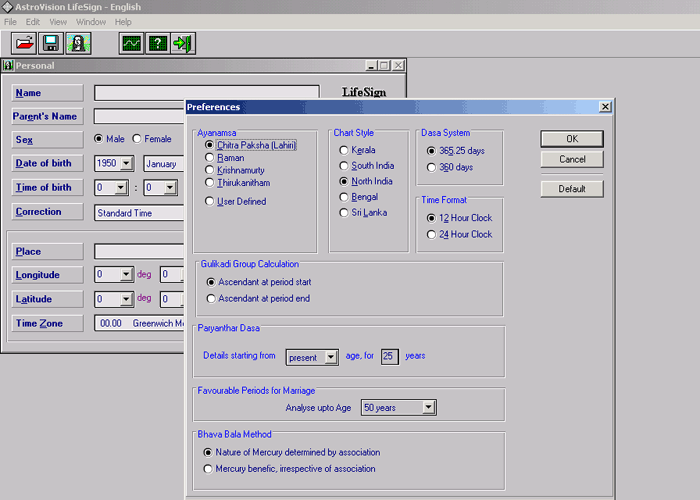
Task: Click the Place input field
Action: tap(139, 251)
